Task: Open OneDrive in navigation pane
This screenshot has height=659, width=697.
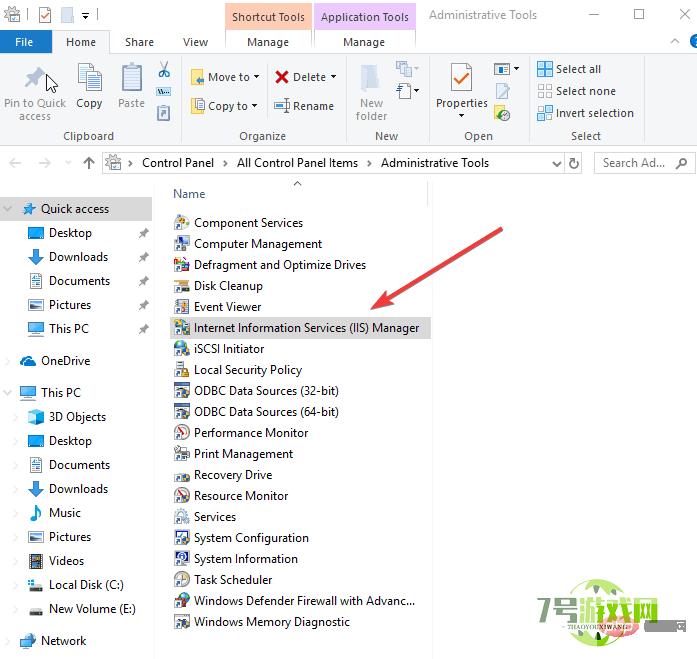Action: (x=55, y=361)
